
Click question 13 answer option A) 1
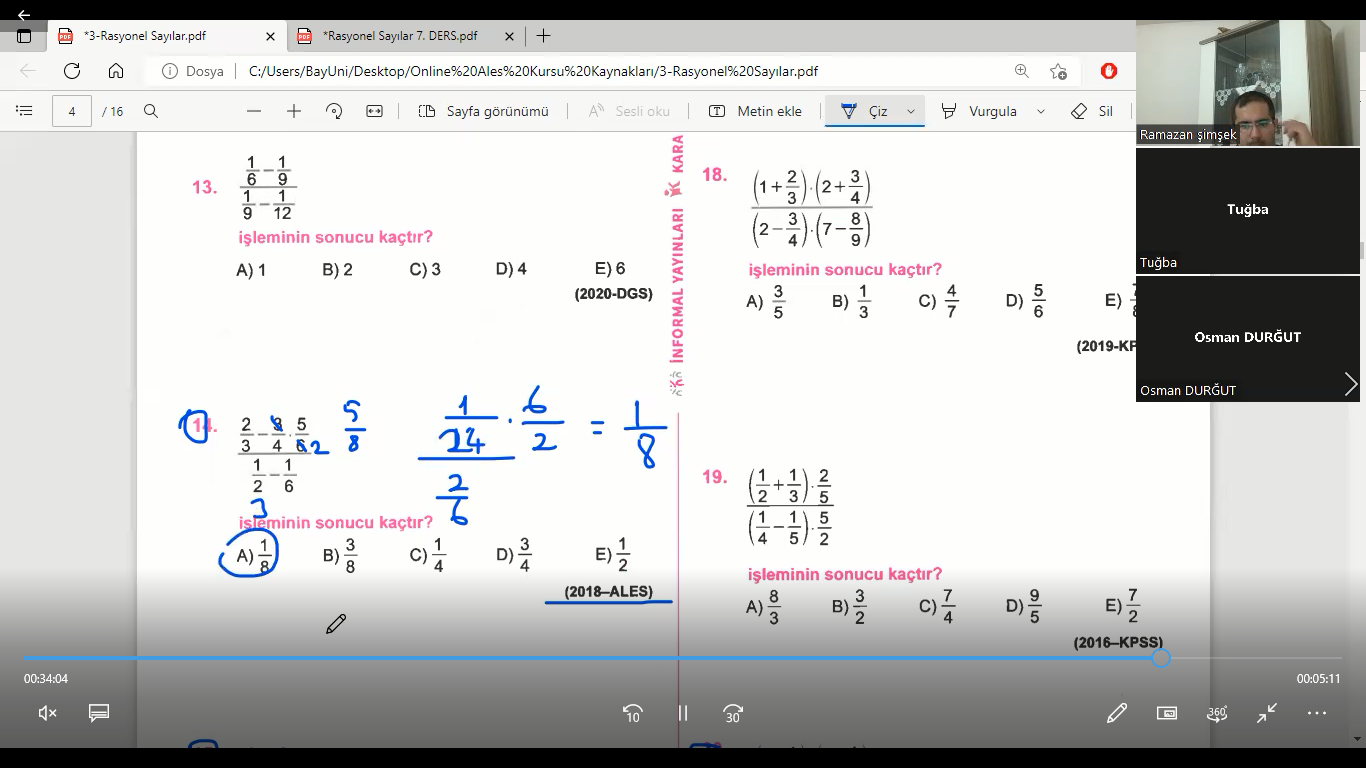coord(251,270)
